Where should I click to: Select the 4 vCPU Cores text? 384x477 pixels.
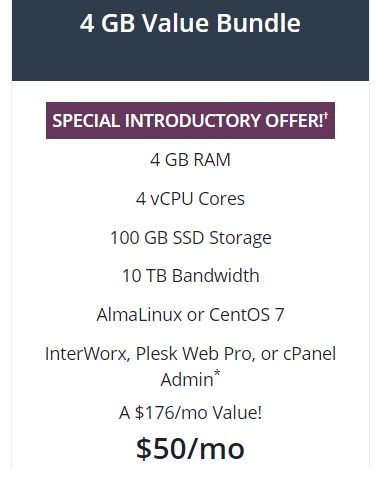190,199
